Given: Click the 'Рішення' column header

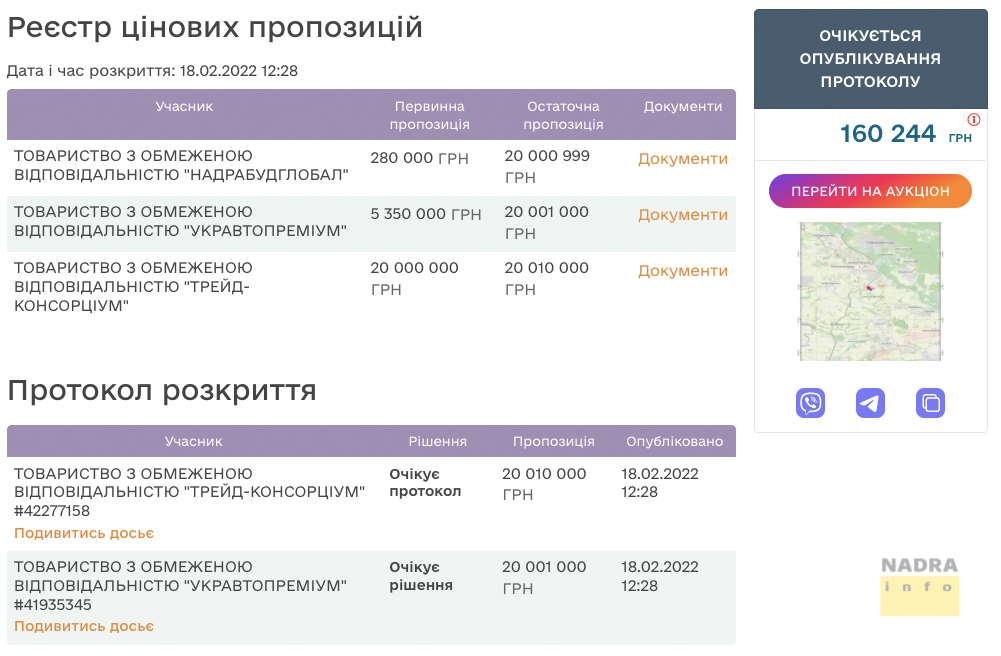Looking at the screenshot, I should point(437,441).
